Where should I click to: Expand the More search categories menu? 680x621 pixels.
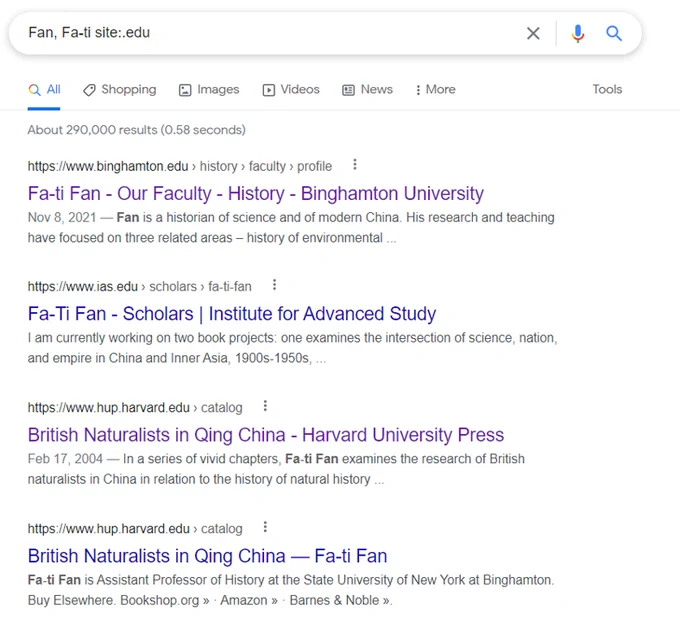pyautogui.click(x=435, y=90)
